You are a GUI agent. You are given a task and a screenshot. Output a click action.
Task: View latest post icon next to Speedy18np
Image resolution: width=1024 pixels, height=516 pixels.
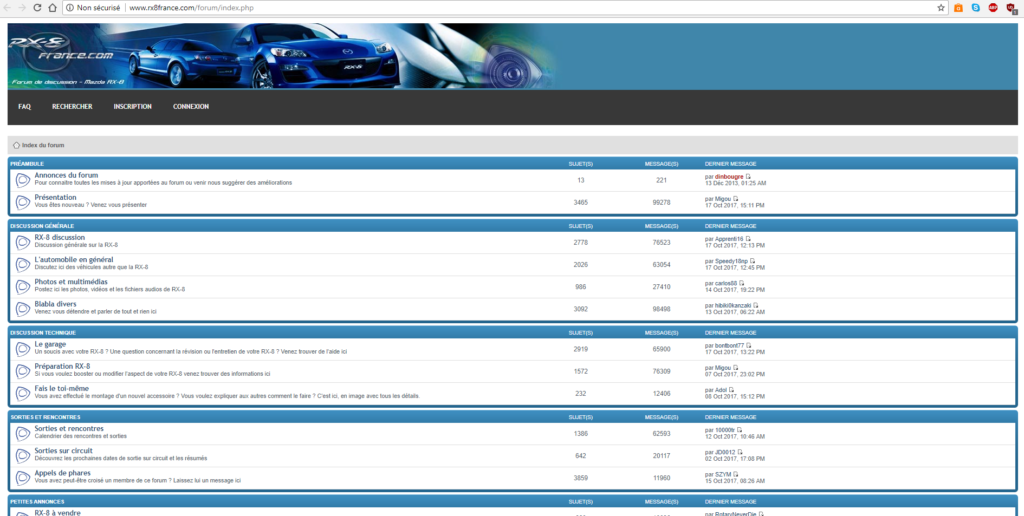point(752,261)
